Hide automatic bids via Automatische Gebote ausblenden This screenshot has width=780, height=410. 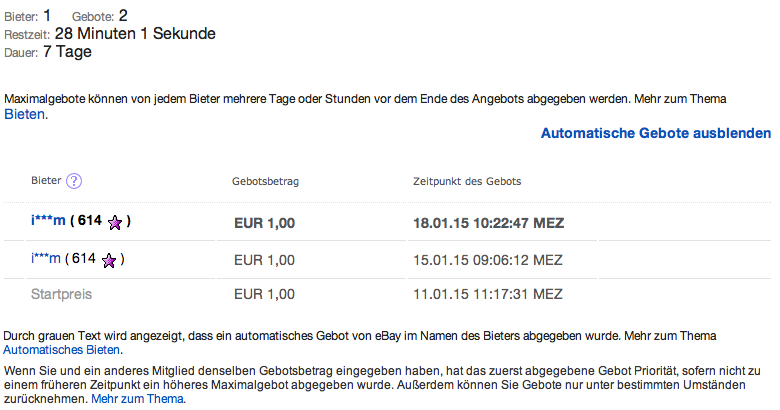pyautogui.click(x=655, y=133)
